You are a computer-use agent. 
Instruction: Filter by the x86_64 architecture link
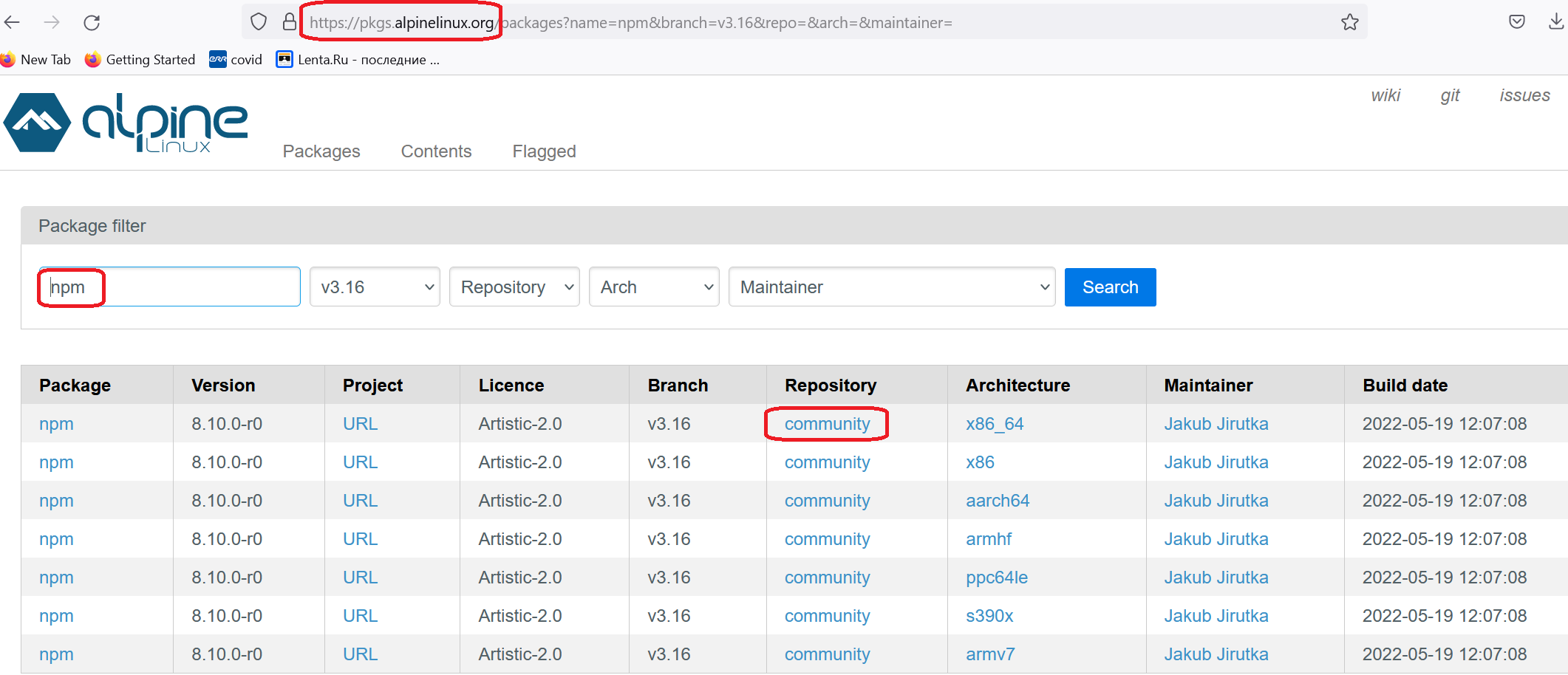[995, 424]
